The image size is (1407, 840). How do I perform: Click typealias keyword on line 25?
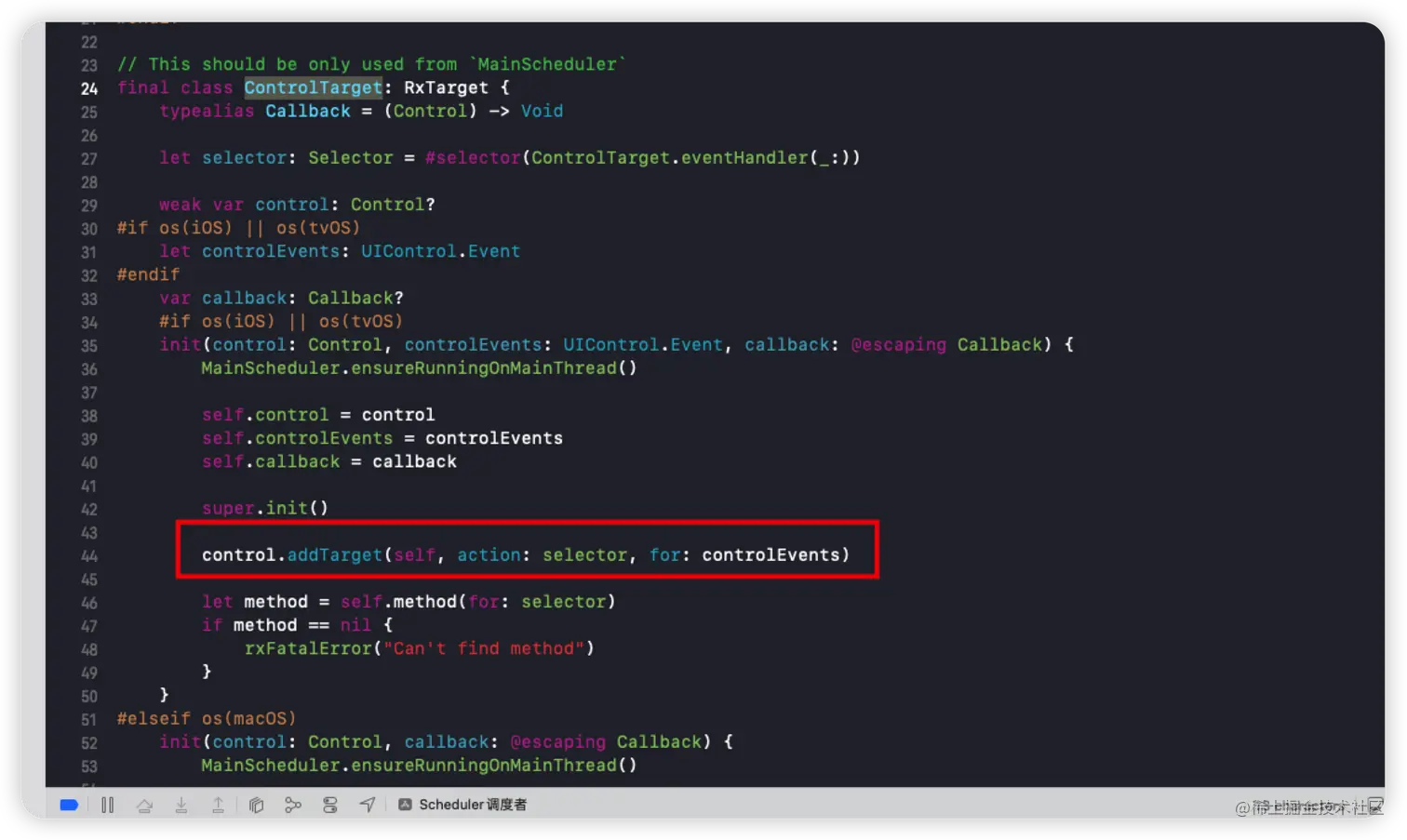207,111
